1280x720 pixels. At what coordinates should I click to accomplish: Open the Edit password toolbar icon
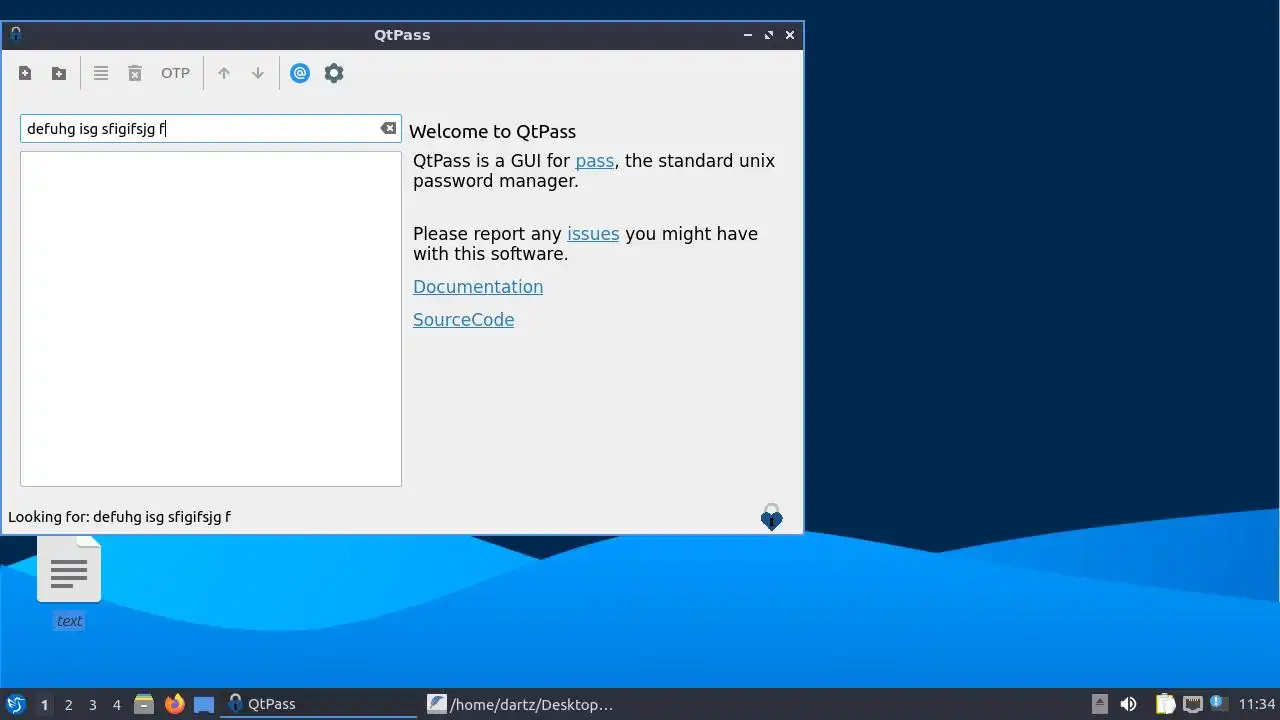tap(101, 73)
